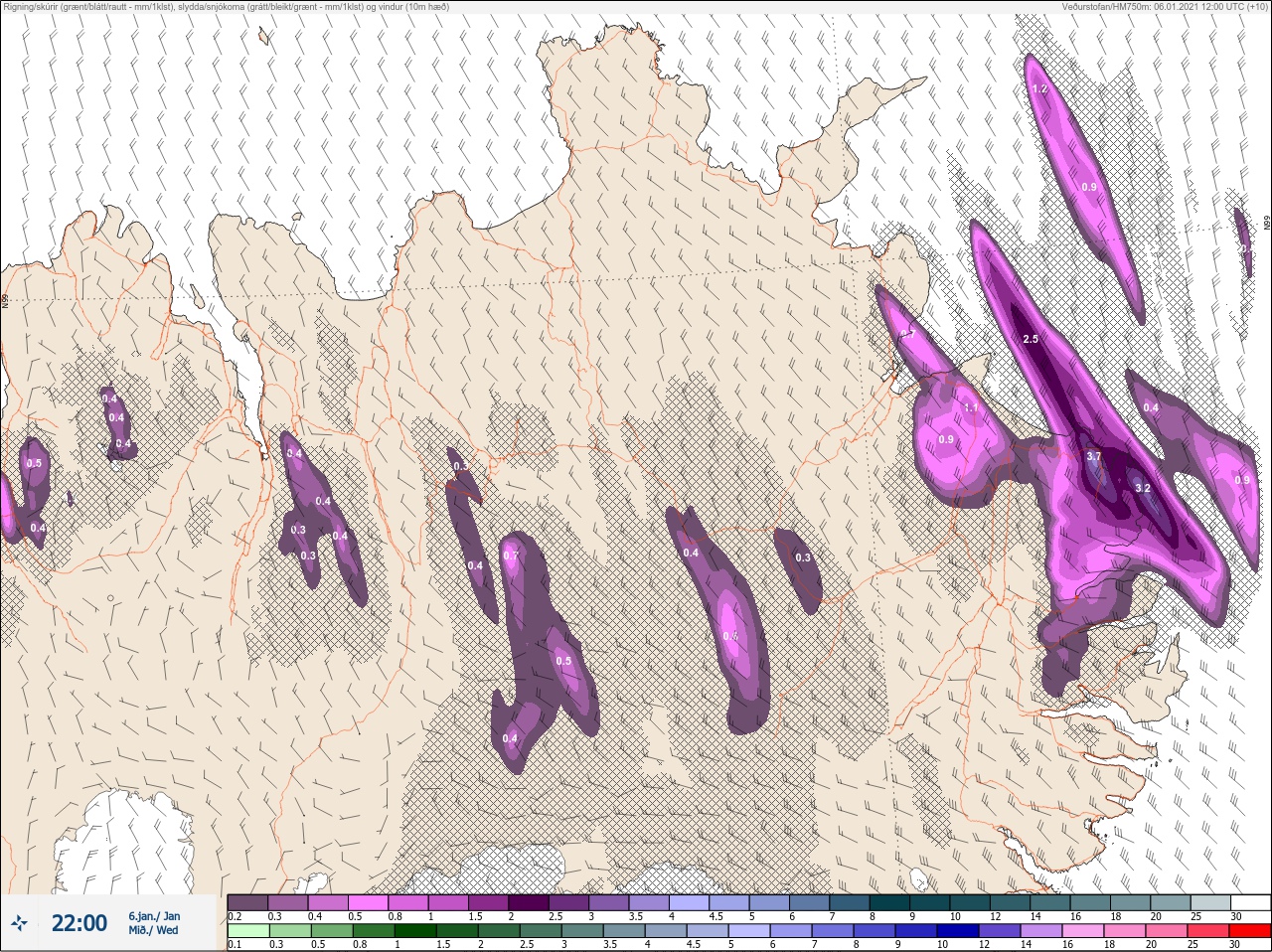
Task: Pick upper legend swatch between 1 and 1.5
Action: click(x=449, y=903)
